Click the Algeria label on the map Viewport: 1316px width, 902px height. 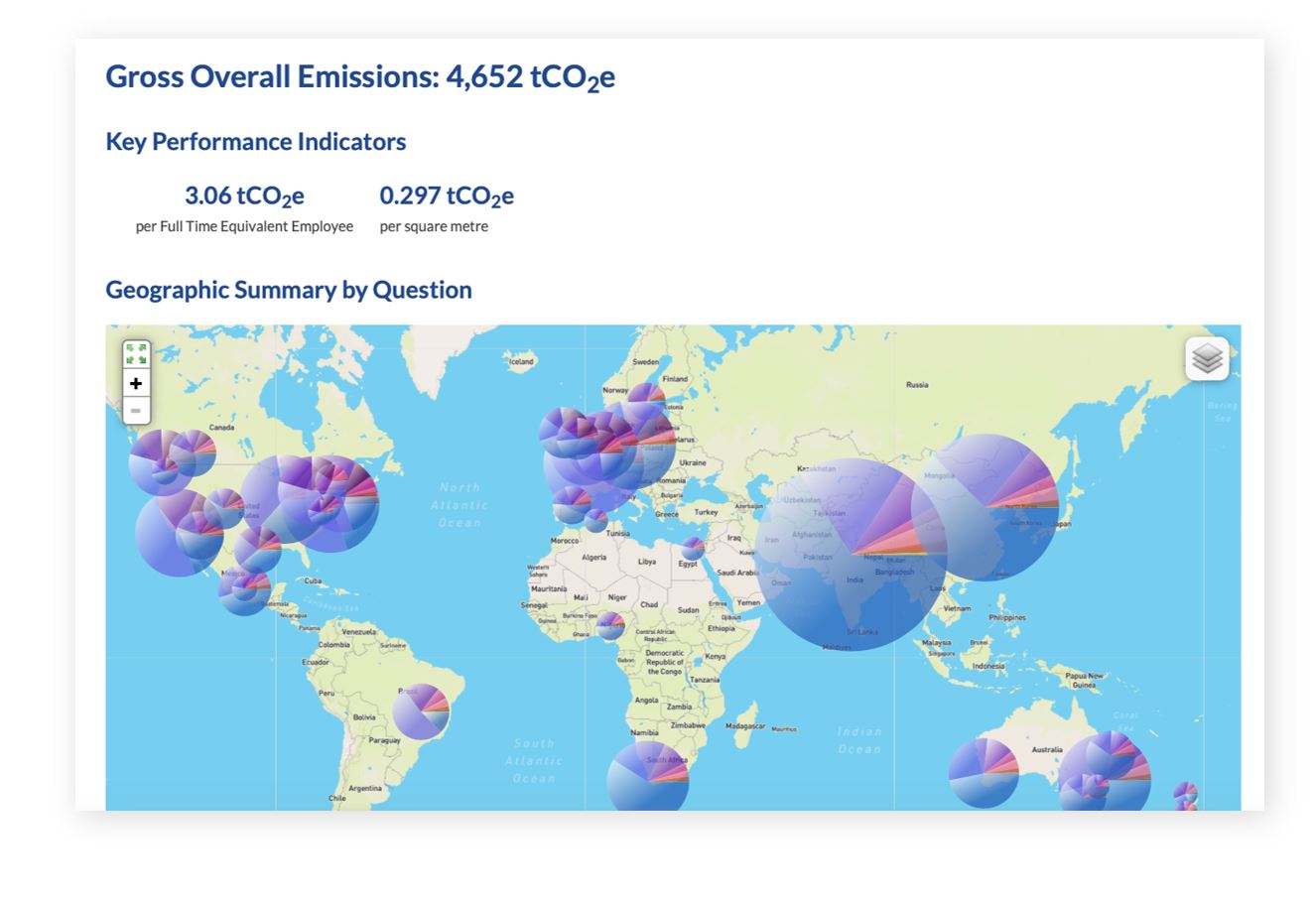pos(593,557)
